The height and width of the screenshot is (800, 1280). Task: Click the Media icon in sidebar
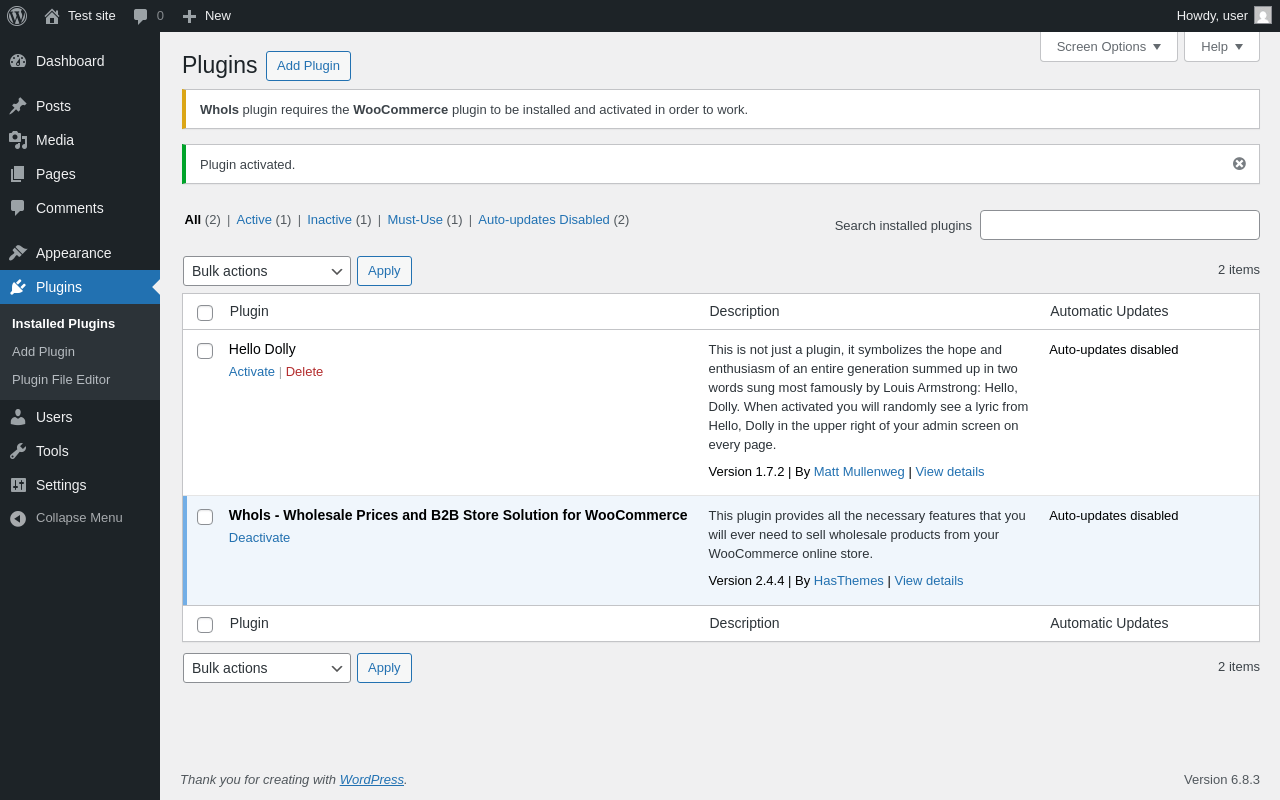click(x=18, y=140)
